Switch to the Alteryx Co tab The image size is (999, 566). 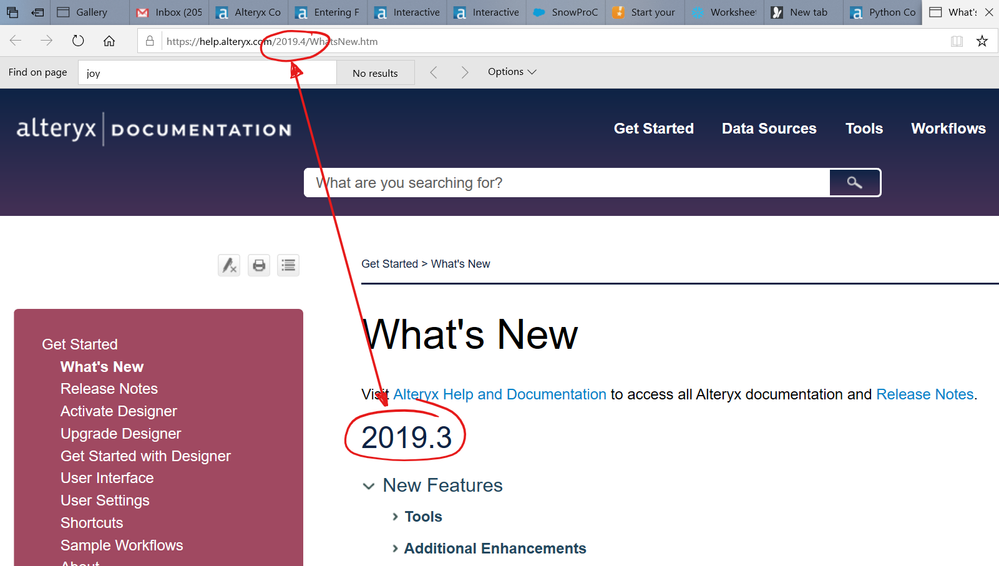248,12
